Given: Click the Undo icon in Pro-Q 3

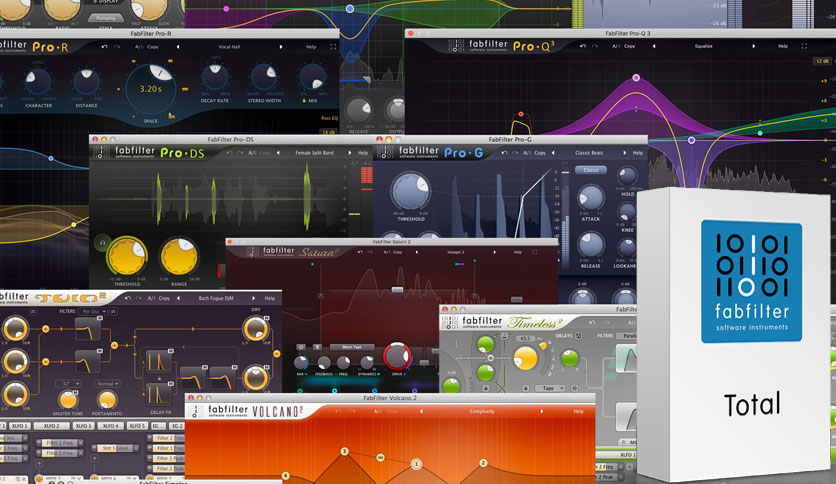Looking at the screenshot, I should tap(583, 46).
